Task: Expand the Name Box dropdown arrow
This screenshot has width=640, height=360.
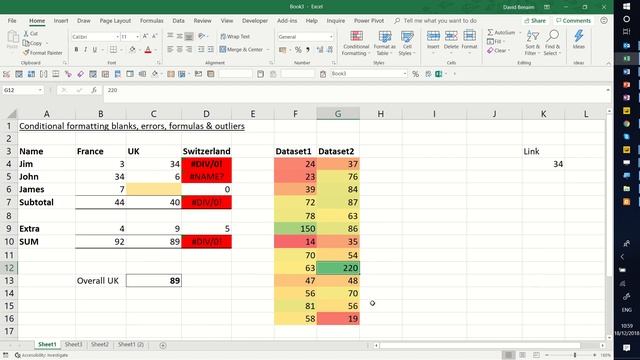Action: (40, 90)
